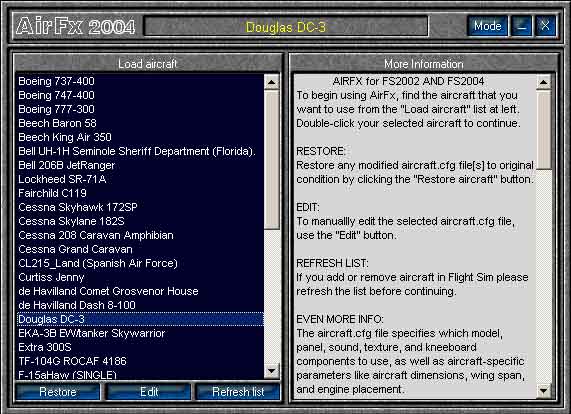Click the EDIT: heading in info text
The width and height of the screenshot is (571, 414).
307,207
